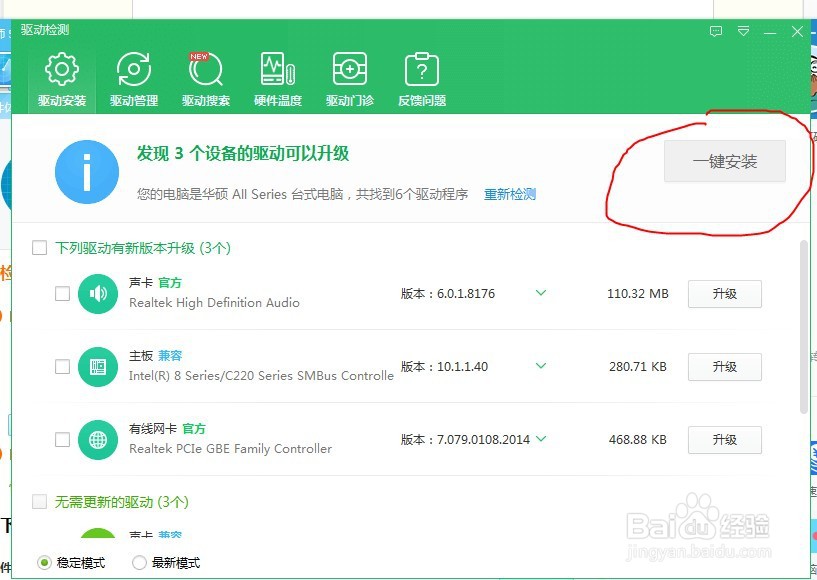Image resolution: width=817 pixels, height=580 pixels.
Task: Select the 最新模式 radio button
Action: (139, 562)
